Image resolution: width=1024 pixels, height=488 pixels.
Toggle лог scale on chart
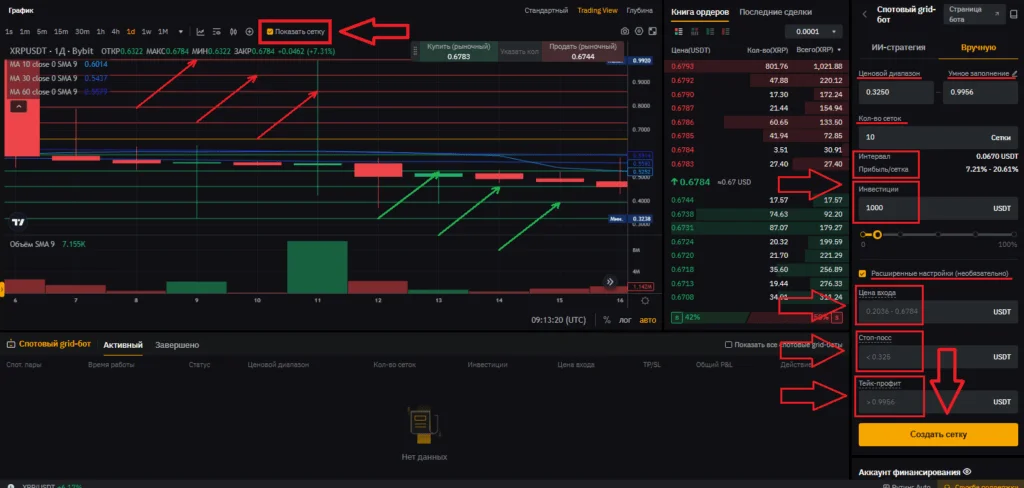click(626, 320)
